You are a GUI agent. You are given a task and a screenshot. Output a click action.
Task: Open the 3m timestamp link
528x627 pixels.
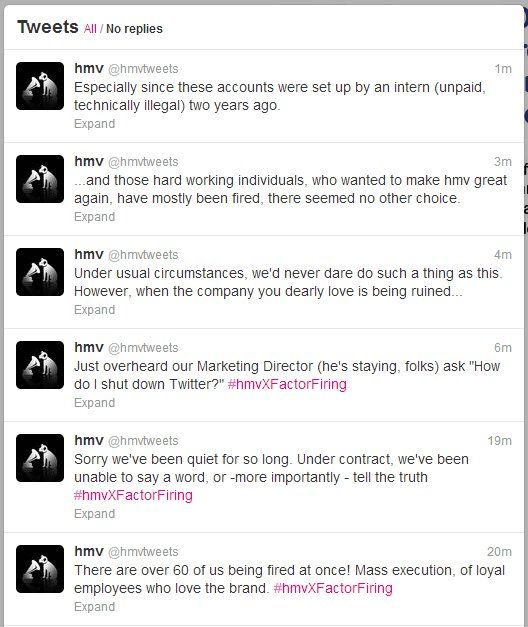pos(503,162)
